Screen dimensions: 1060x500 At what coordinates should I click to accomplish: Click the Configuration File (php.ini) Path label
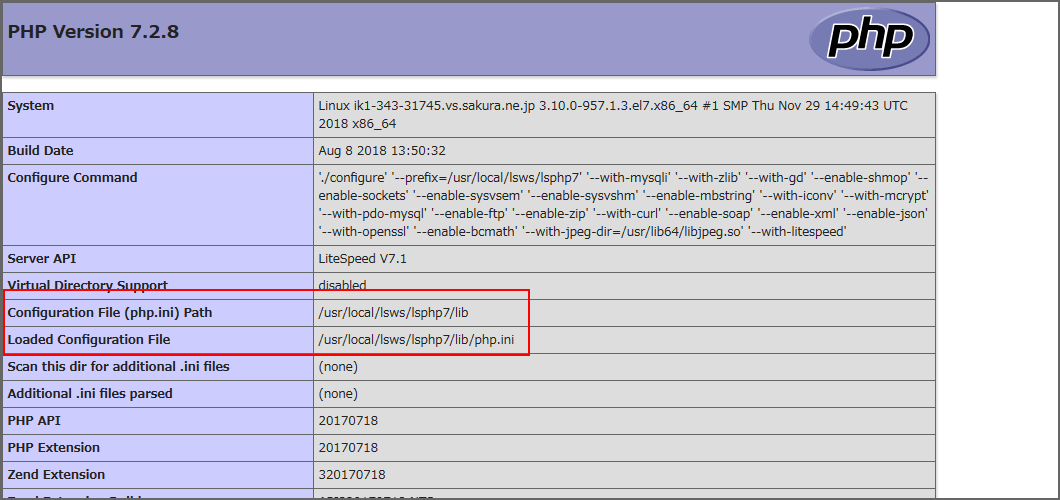[x=109, y=313]
